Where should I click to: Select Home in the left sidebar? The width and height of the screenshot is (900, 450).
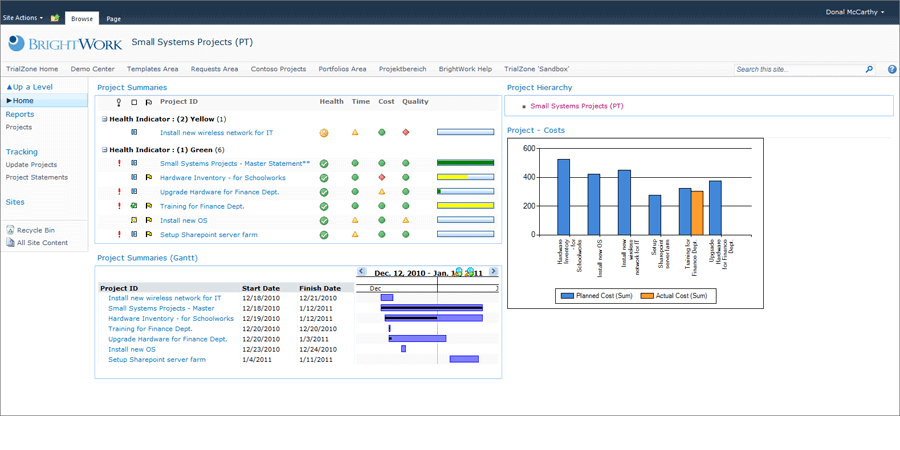point(44,100)
